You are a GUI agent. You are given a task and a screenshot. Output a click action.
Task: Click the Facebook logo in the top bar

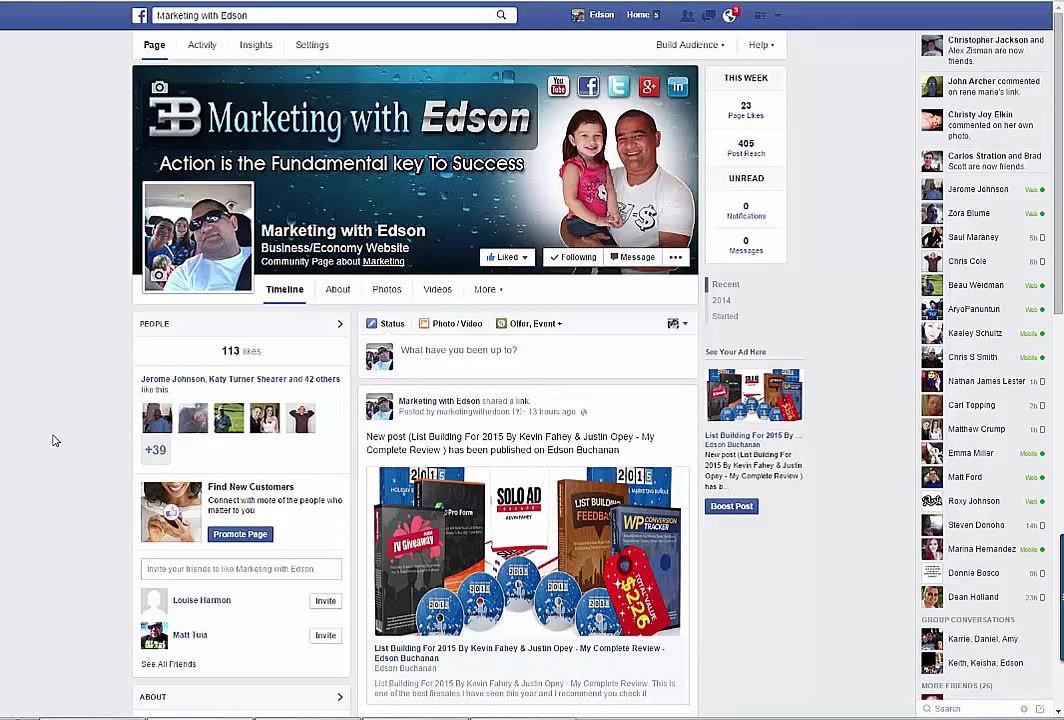[x=140, y=16]
